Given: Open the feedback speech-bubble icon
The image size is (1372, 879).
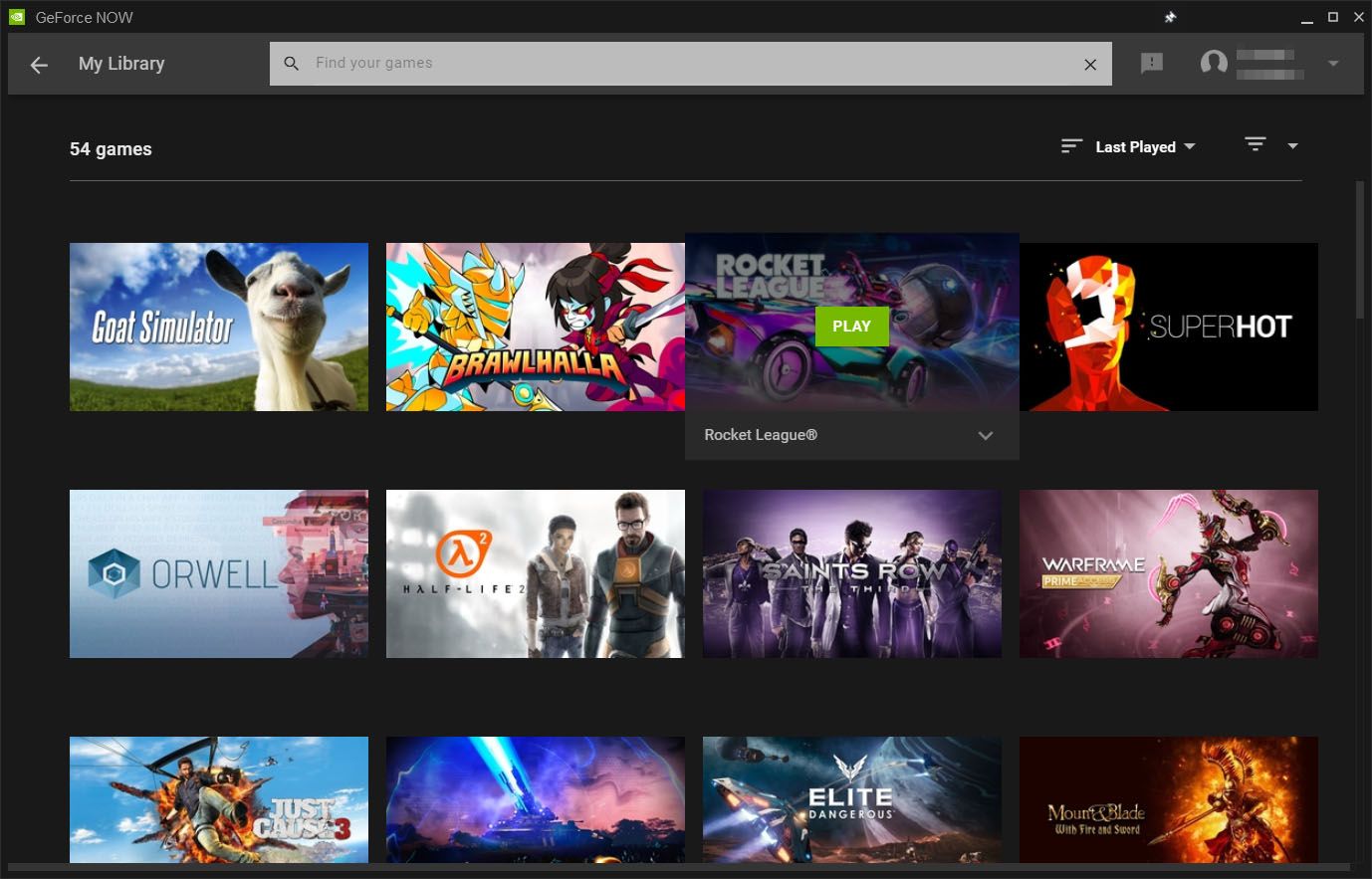Looking at the screenshot, I should coord(1151,63).
